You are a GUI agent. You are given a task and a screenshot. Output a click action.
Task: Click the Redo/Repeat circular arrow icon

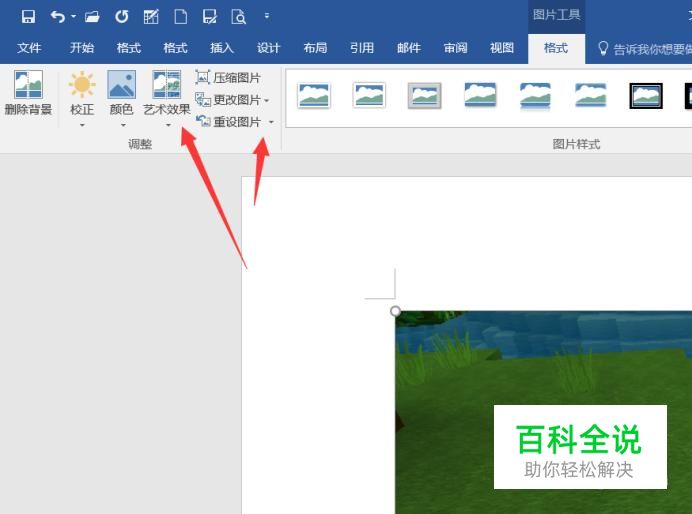click(x=122, y=17)
